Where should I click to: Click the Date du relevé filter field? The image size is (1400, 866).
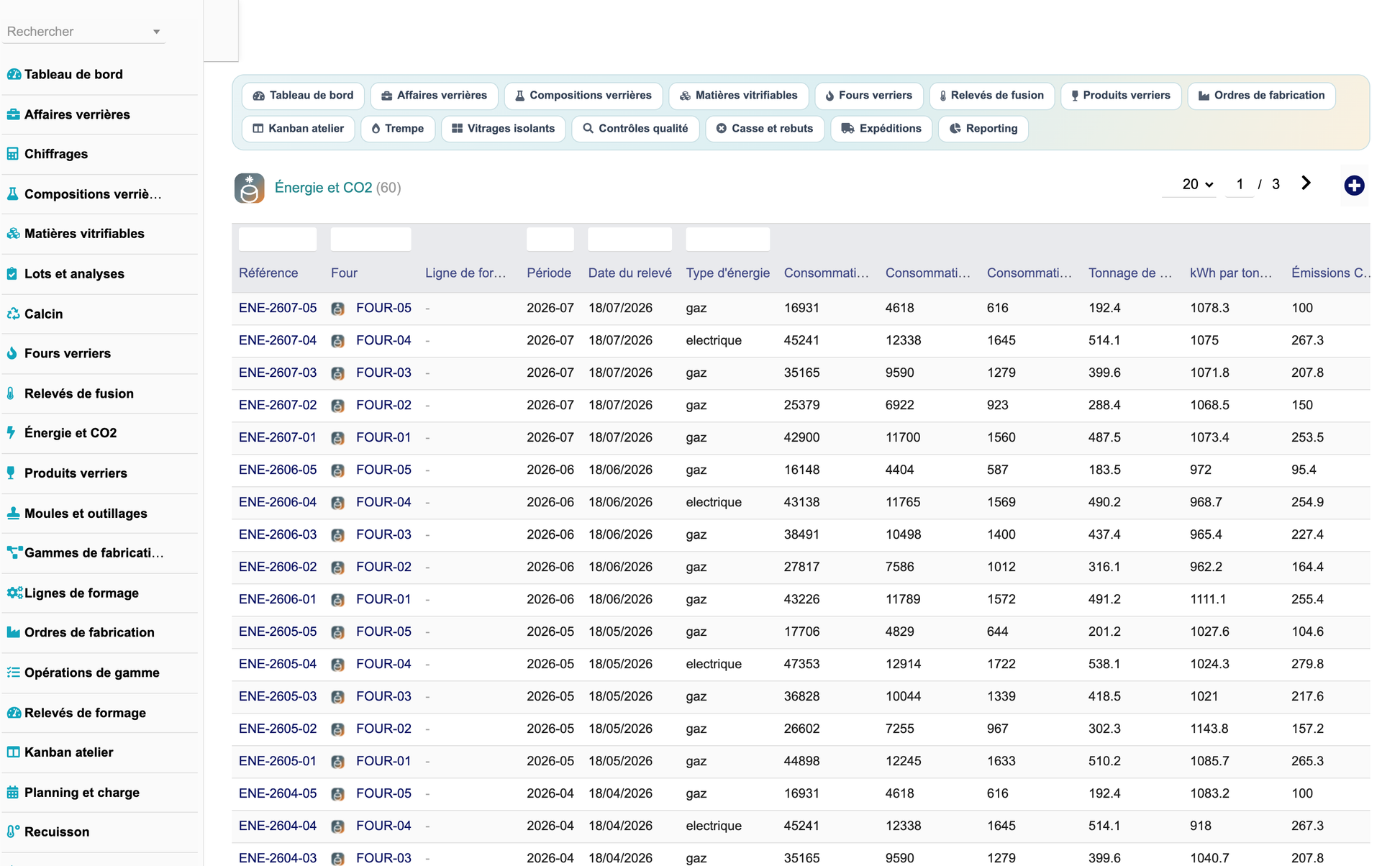tap(630, 239)
